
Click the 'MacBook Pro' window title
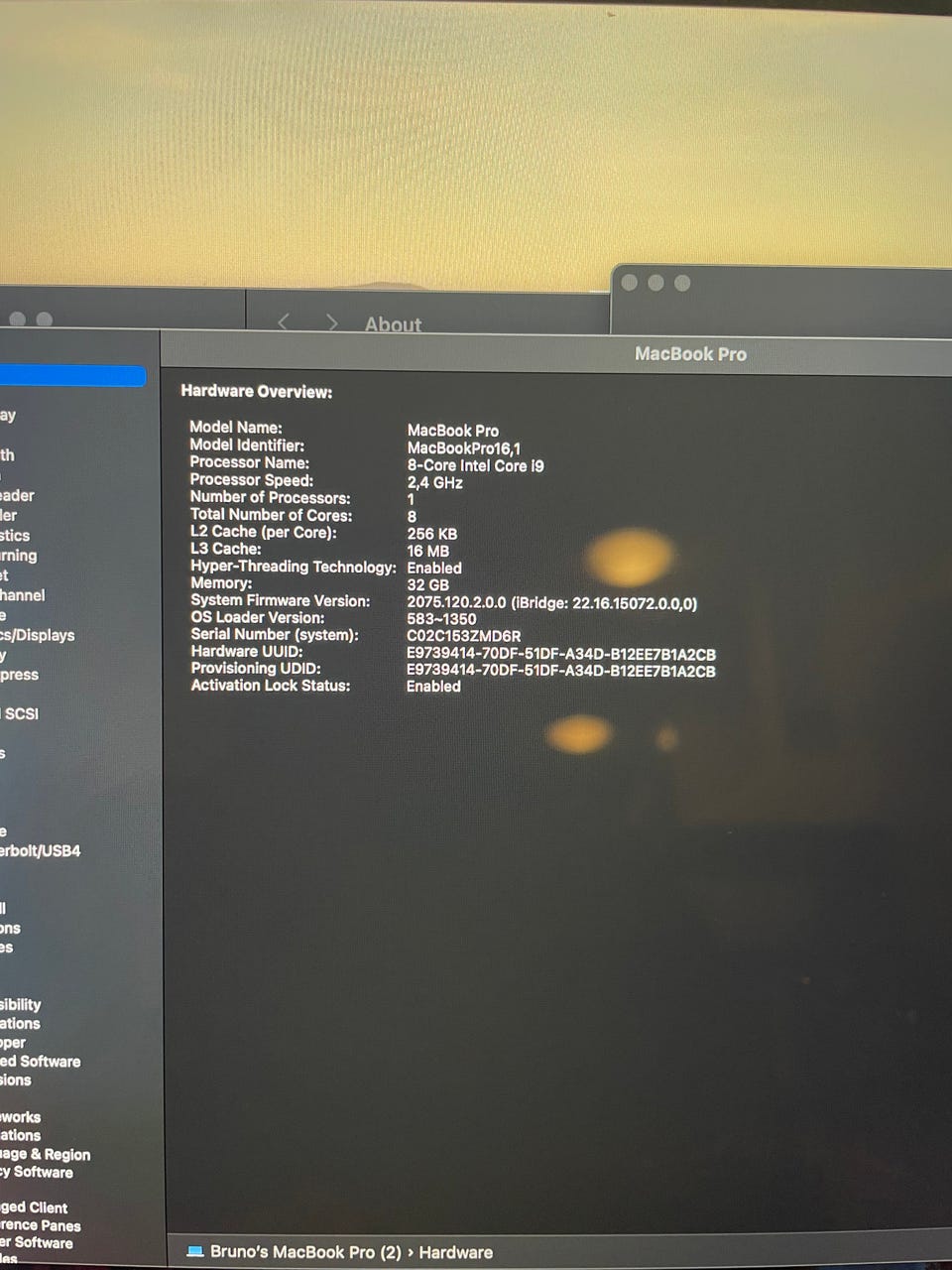pos(690,354)
